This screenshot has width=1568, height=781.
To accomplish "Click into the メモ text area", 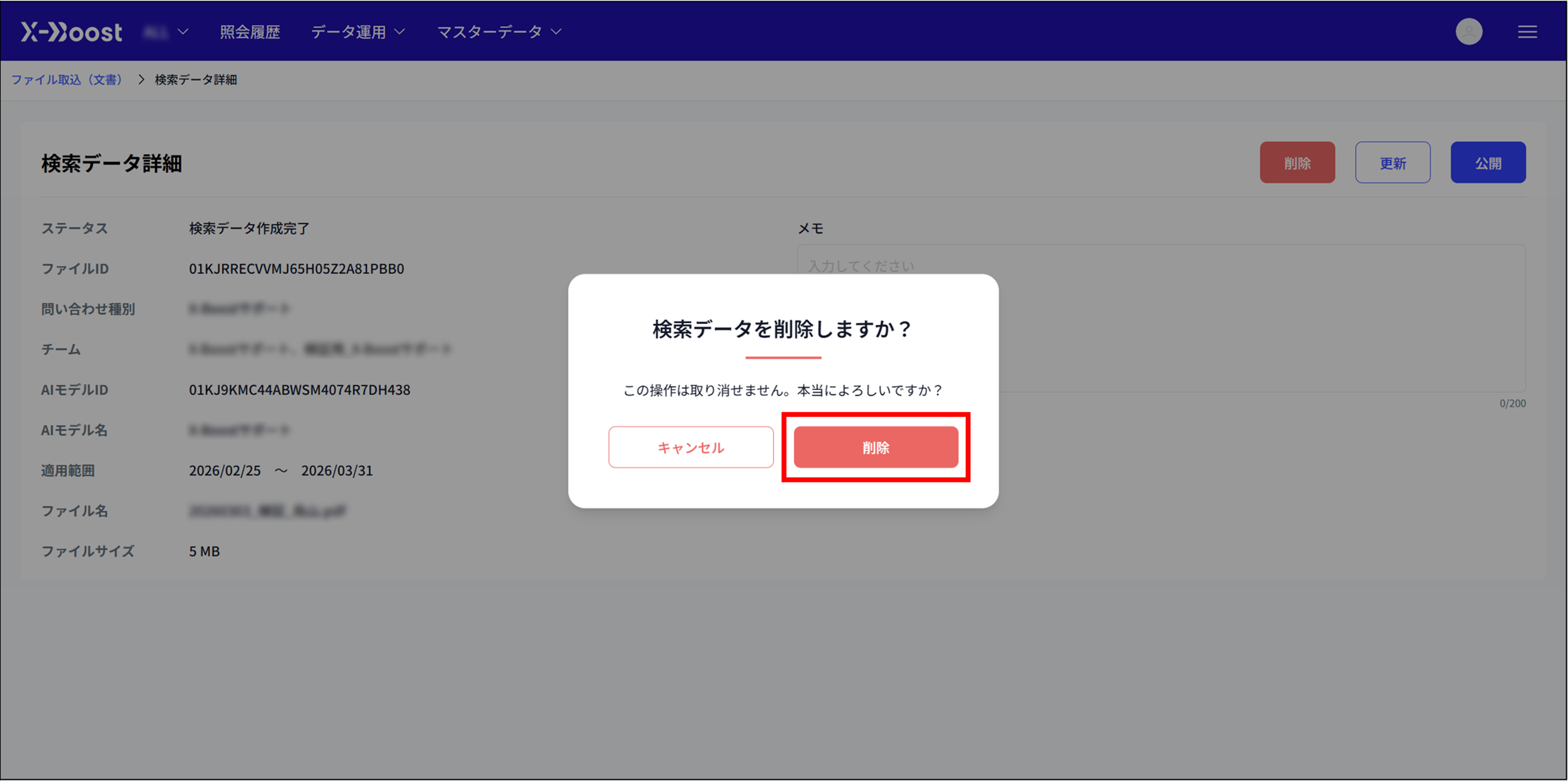I will [x=1161, y=318].
